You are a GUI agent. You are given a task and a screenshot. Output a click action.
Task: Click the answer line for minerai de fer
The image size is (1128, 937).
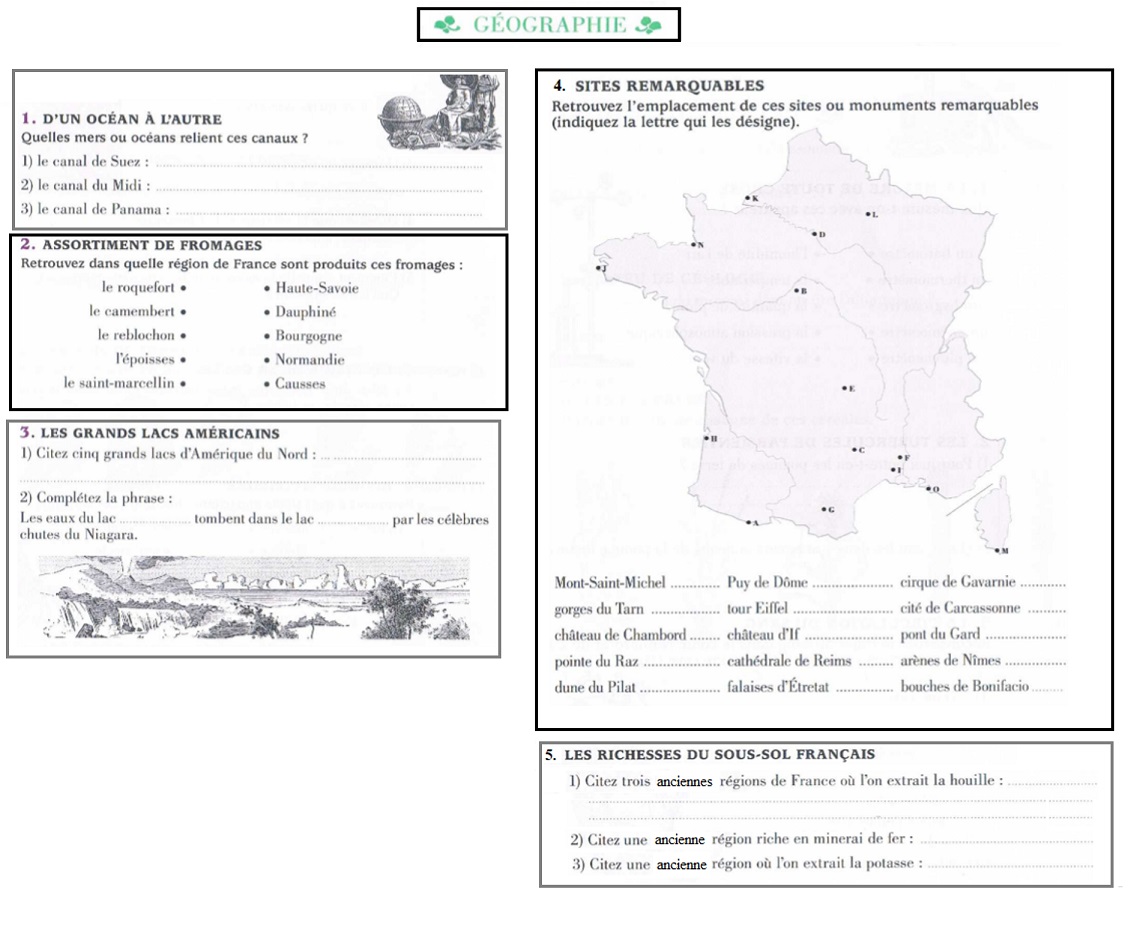tap(1005, 840)
